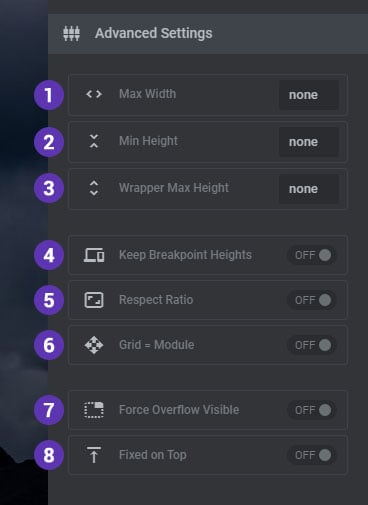Click the Grid = Module move icon

pyautogui.click(x=94, y=345)
